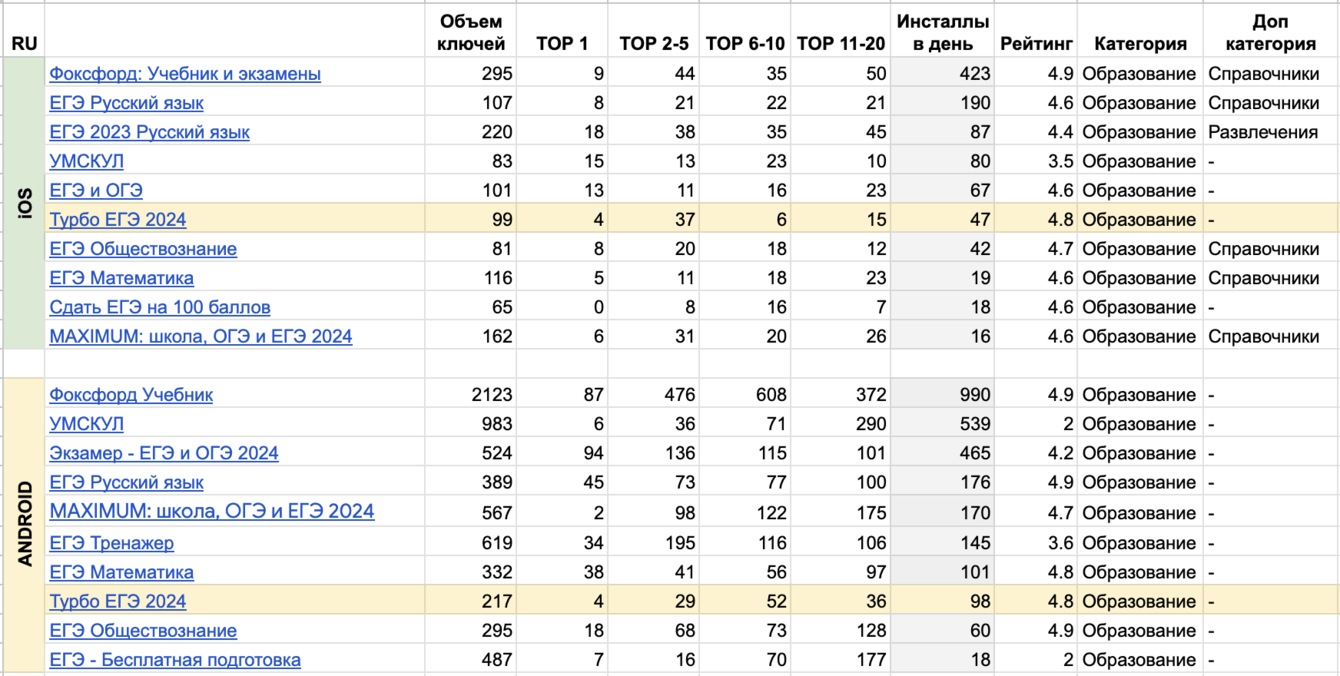Select the Рейтинг column header cell
Viewport: 1340px width, 676px height.
1036,43
